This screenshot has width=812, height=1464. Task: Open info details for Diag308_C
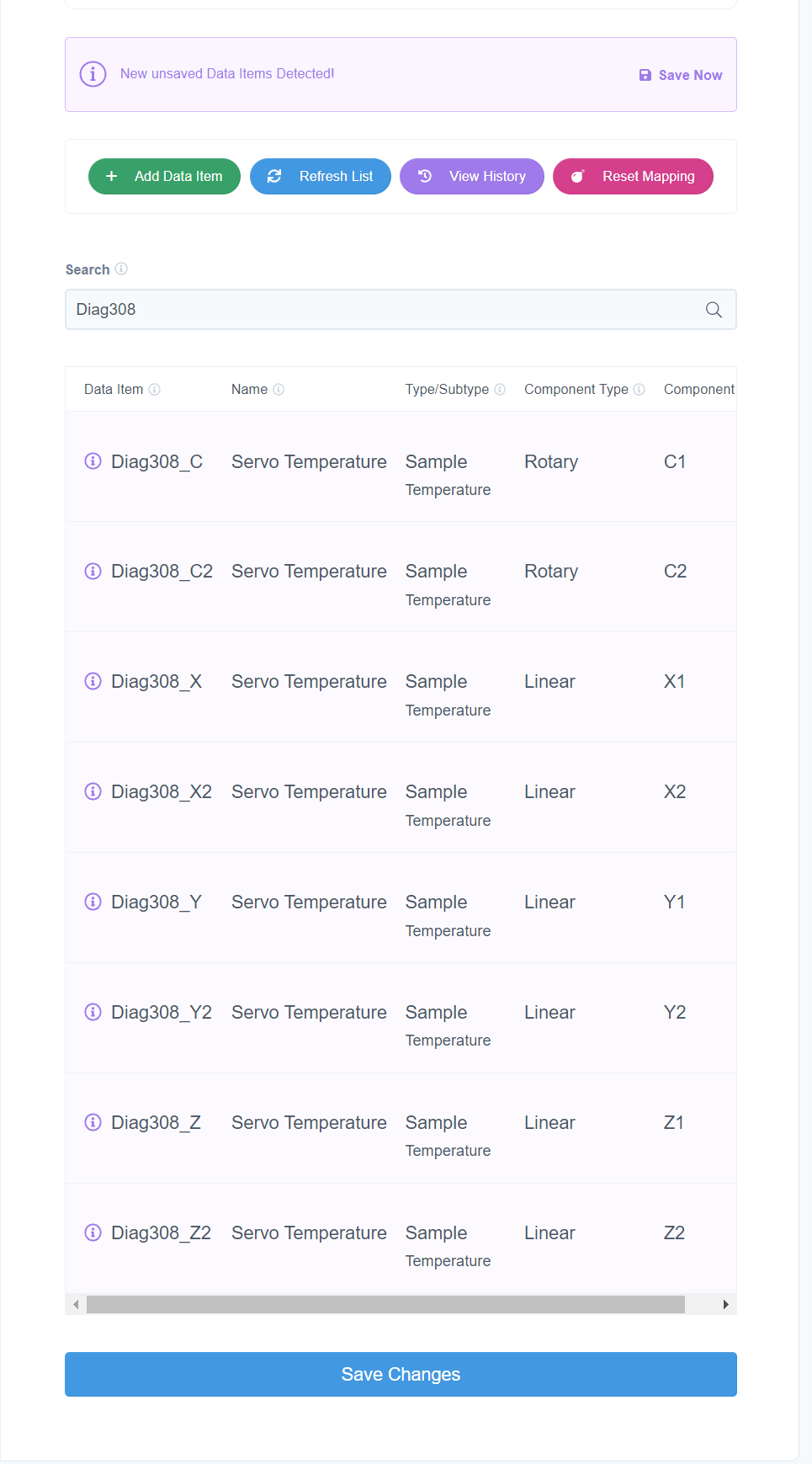pyautogui.click(x=93, y=461)
